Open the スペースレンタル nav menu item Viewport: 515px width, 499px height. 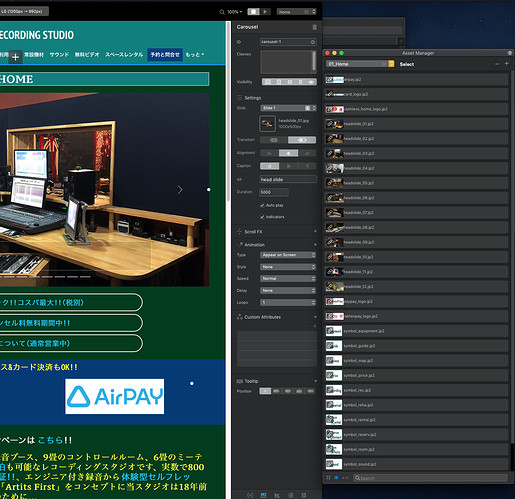tap(124, 55)
